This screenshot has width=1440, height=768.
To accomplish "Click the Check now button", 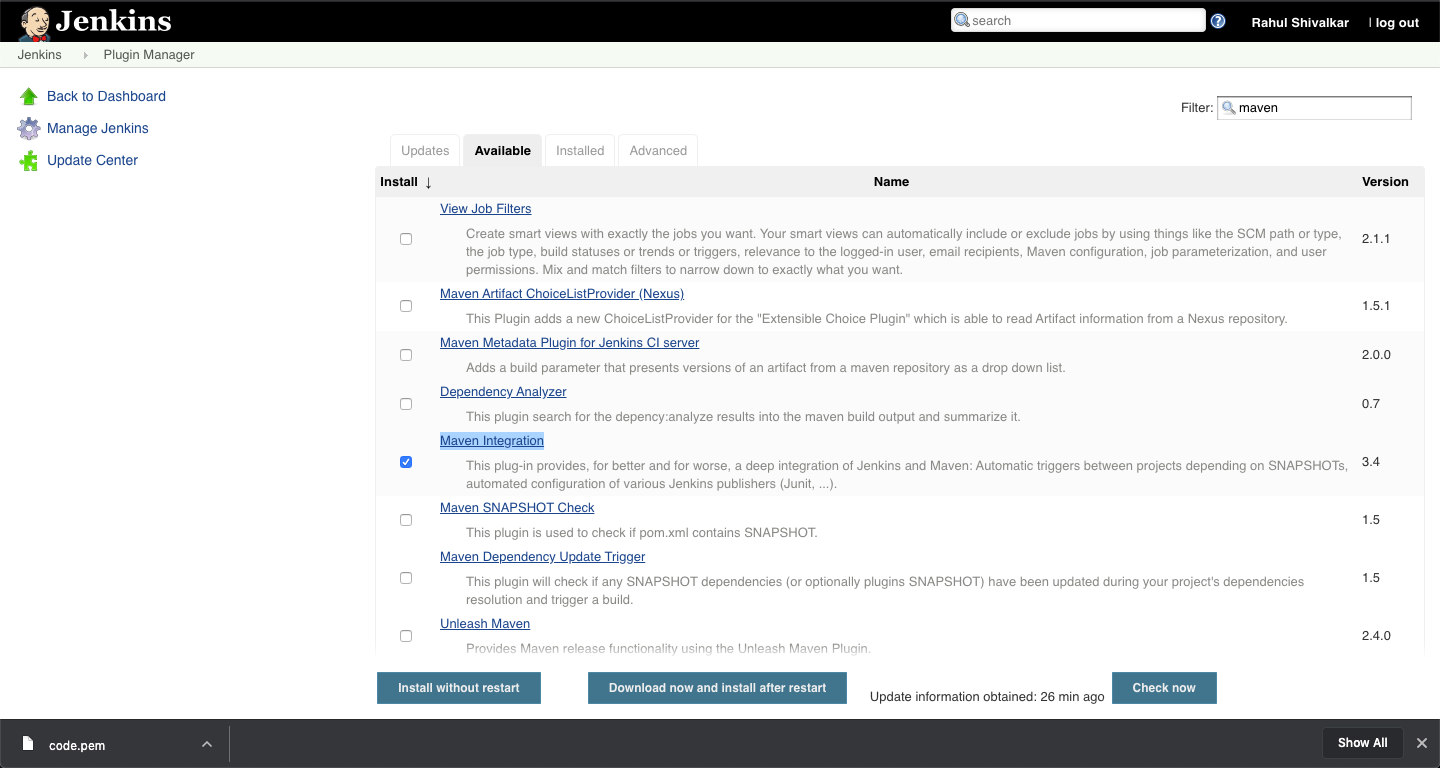I will click(x=1164, y=688).
